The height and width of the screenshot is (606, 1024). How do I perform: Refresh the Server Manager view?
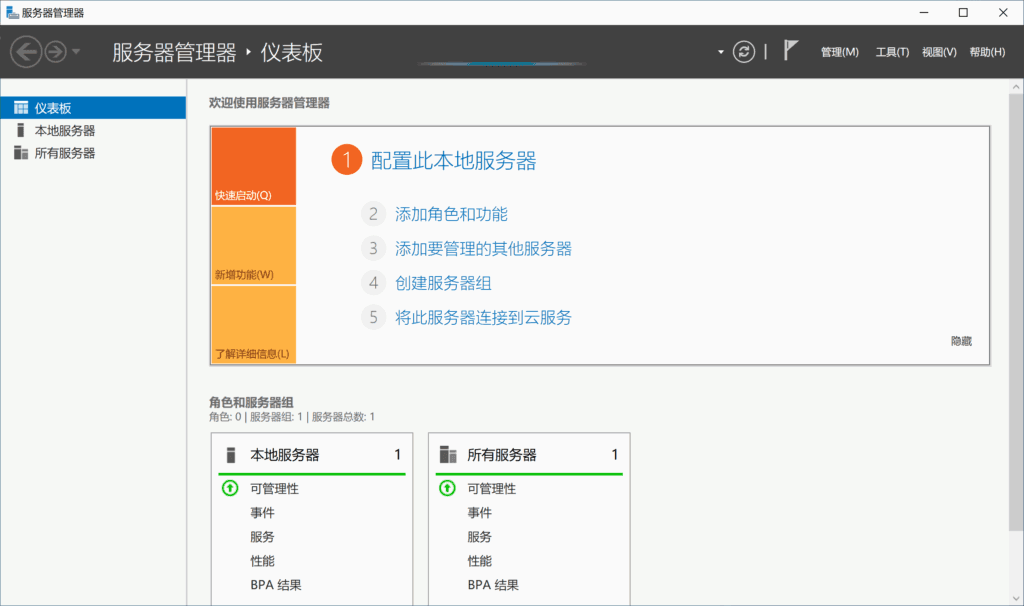pyautogui.click(x=743, y=51)
